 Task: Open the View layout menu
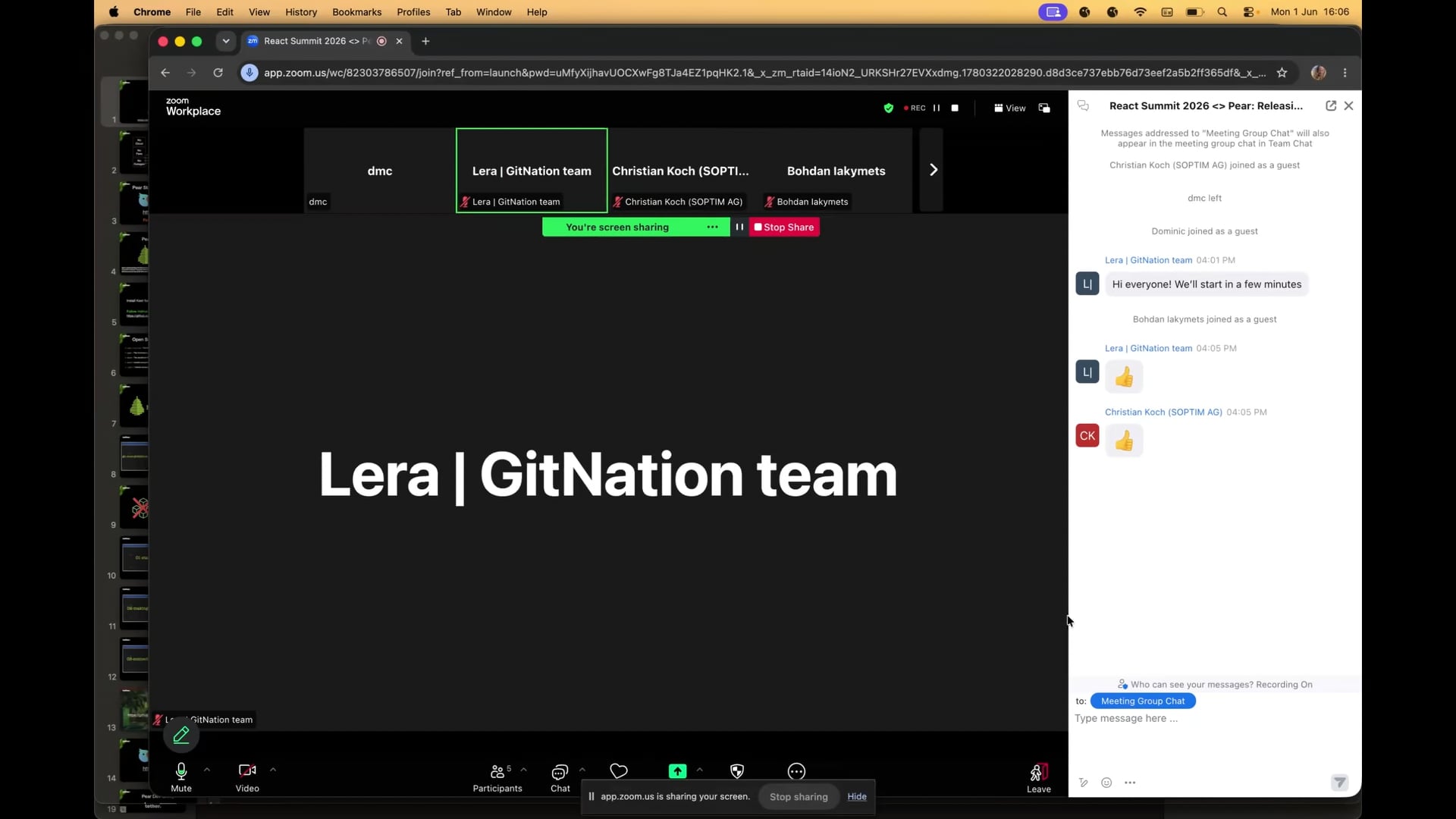click(1009, 108)
